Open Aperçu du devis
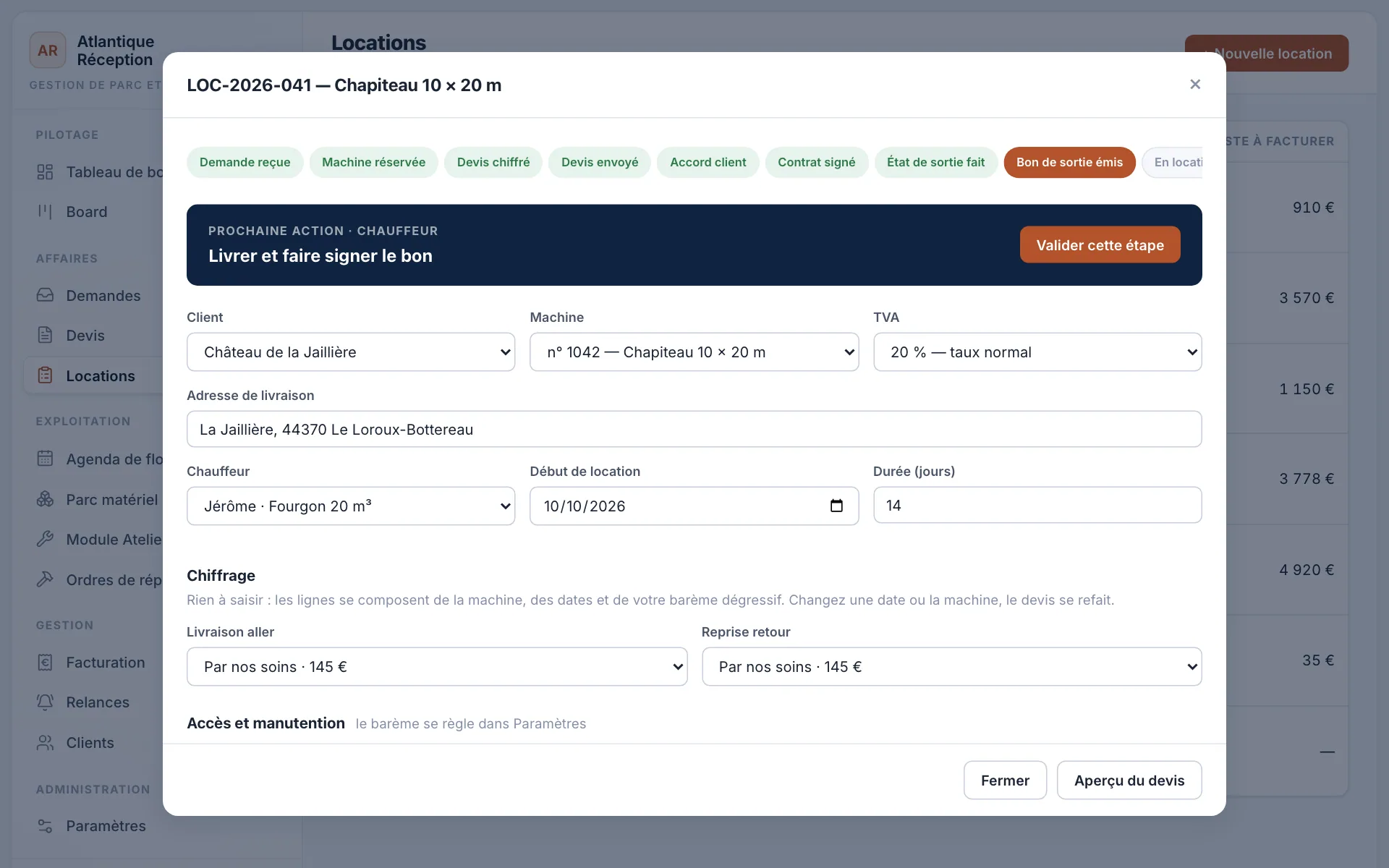The image size is (1389, 868). tap(1129, 780)
